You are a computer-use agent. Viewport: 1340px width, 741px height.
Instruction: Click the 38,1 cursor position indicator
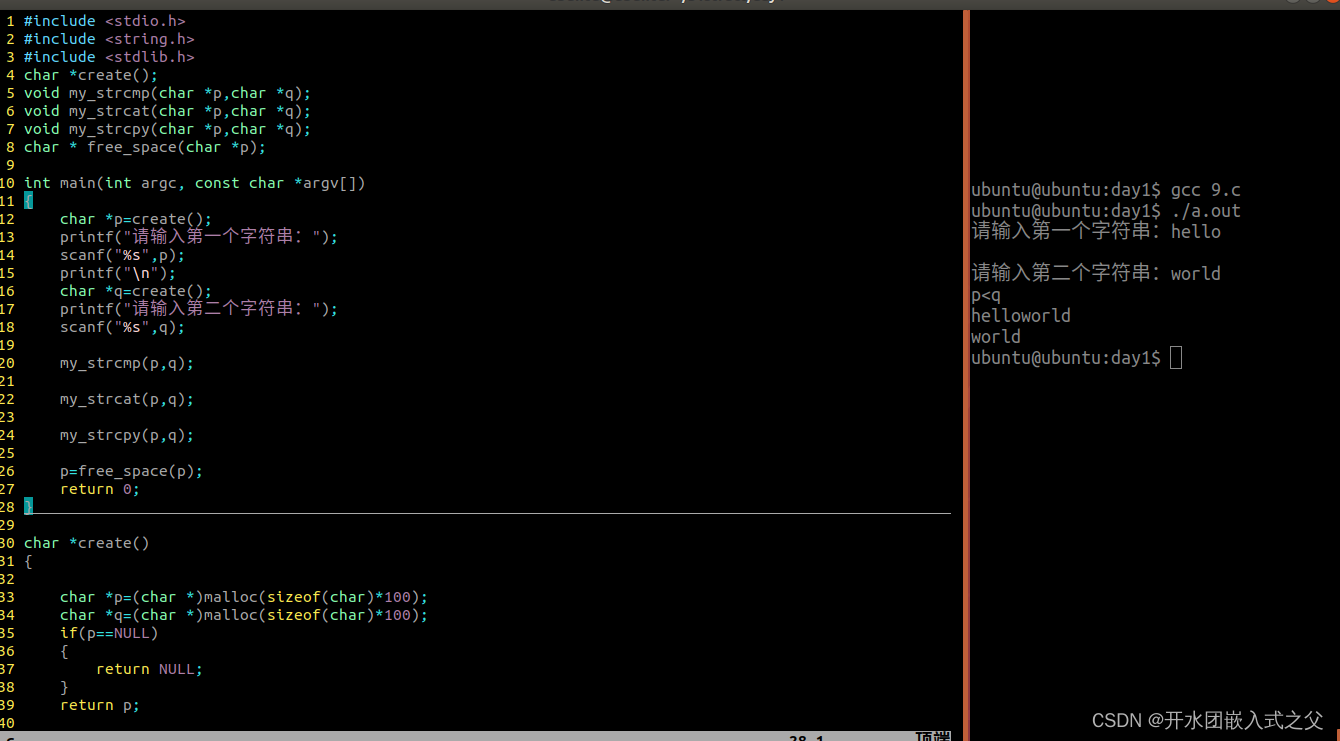(805, 738)
